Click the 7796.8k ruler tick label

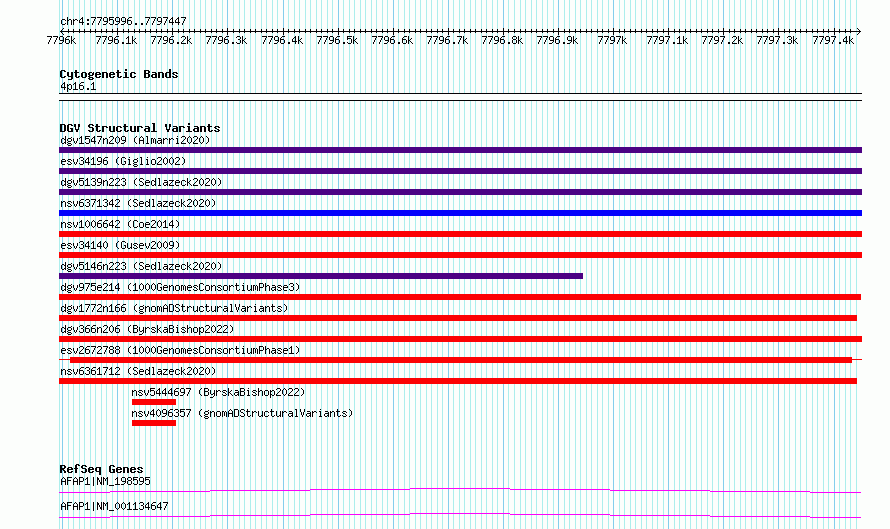click(502, 40)
